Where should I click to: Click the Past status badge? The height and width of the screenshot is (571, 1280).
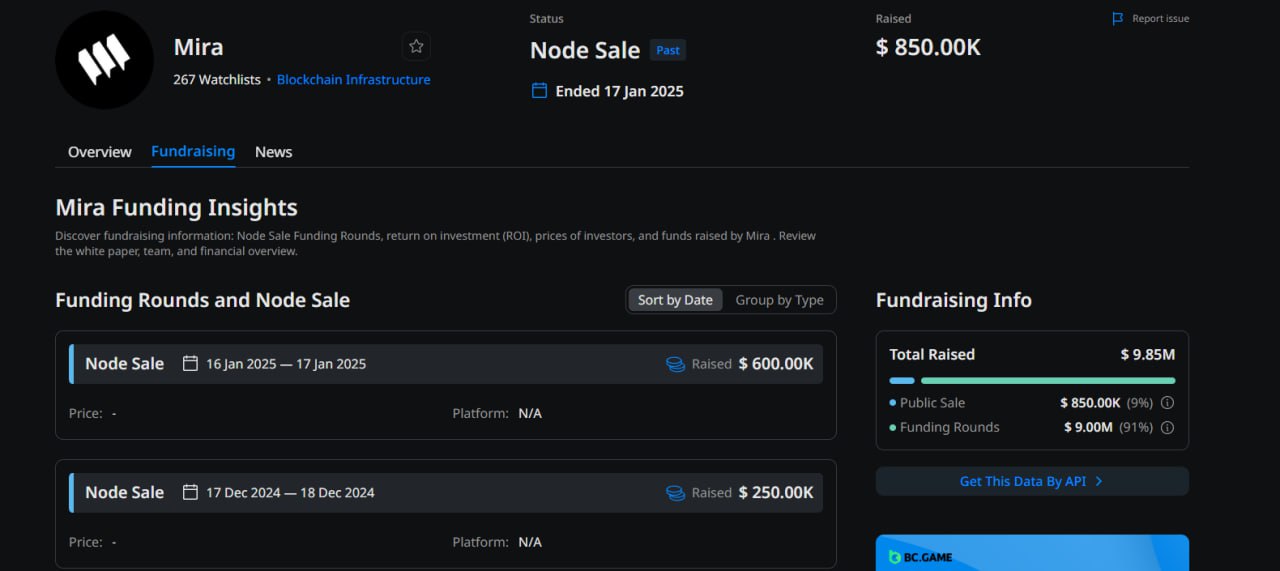(668, 50)
